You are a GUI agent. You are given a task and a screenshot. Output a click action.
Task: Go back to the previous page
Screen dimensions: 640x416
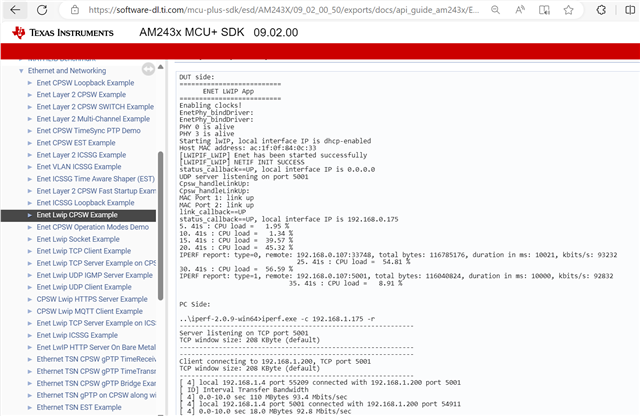(x=15, y=10)
